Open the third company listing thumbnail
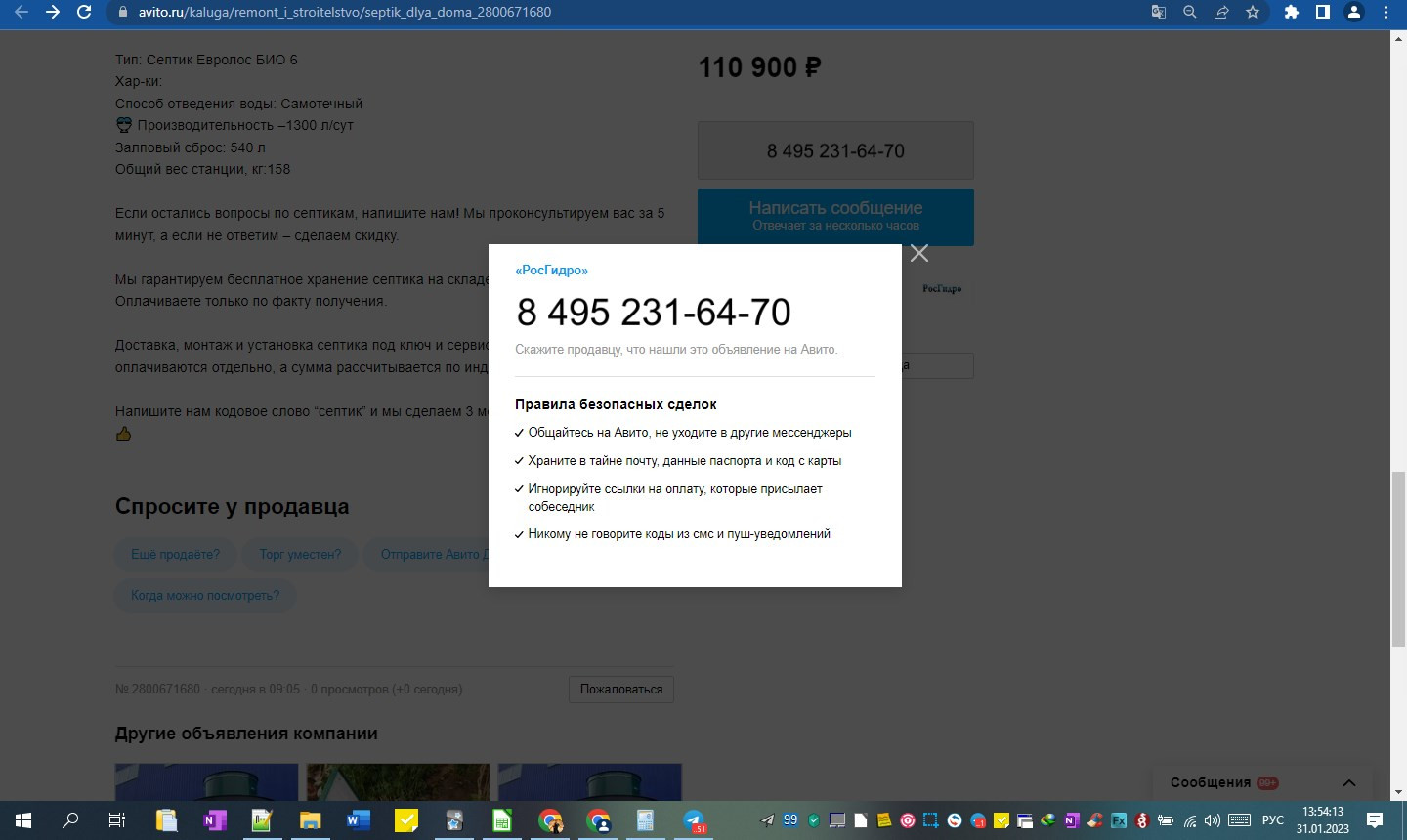 pyautogui.click(x=589, y=782)
